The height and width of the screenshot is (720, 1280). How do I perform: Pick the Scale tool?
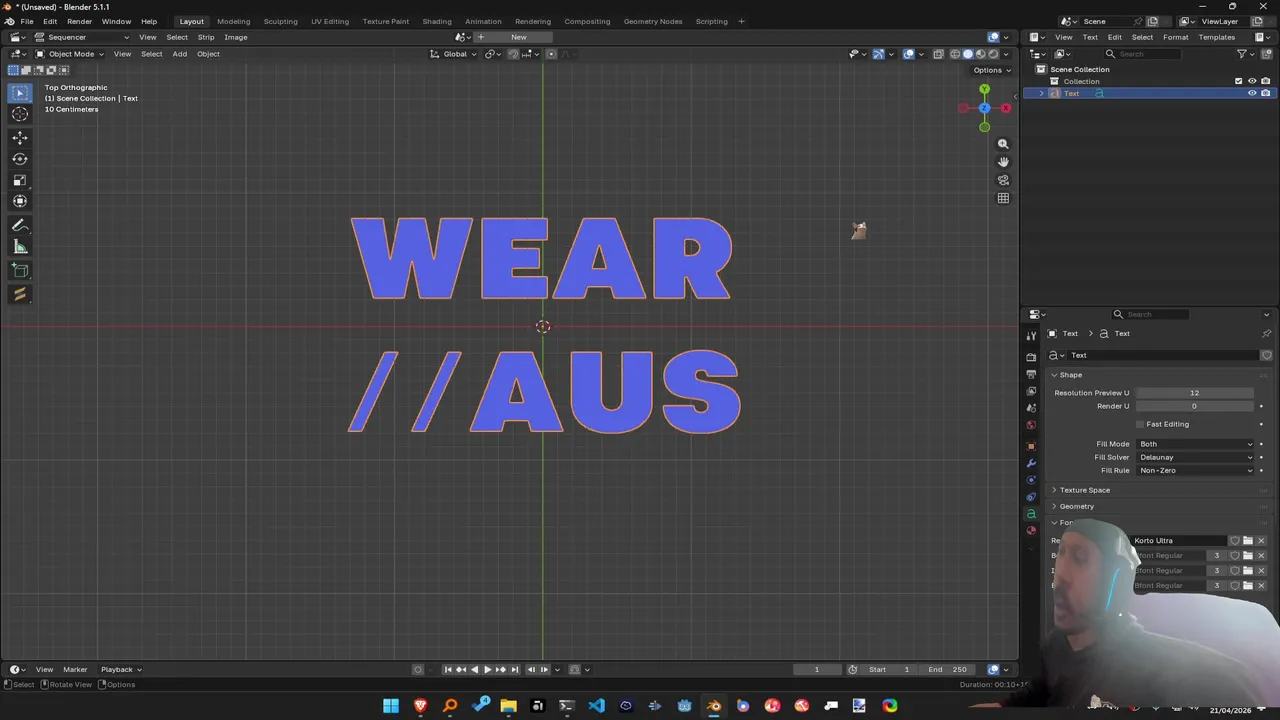point(19,181)
